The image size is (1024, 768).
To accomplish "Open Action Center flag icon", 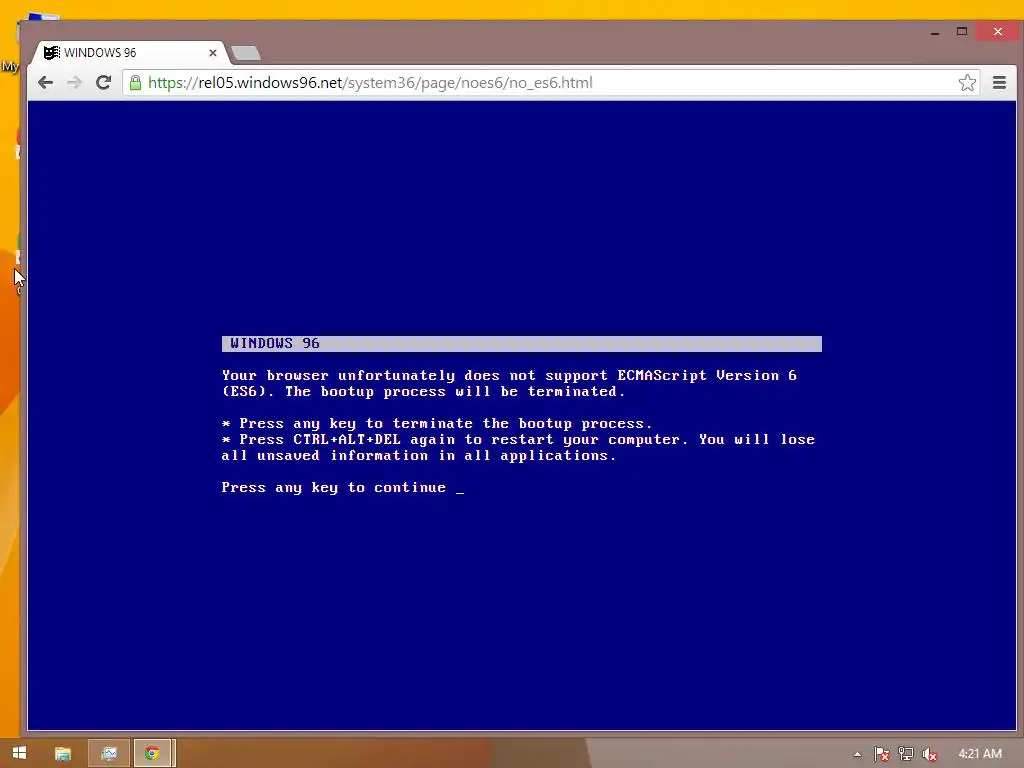I will point(881,754).
